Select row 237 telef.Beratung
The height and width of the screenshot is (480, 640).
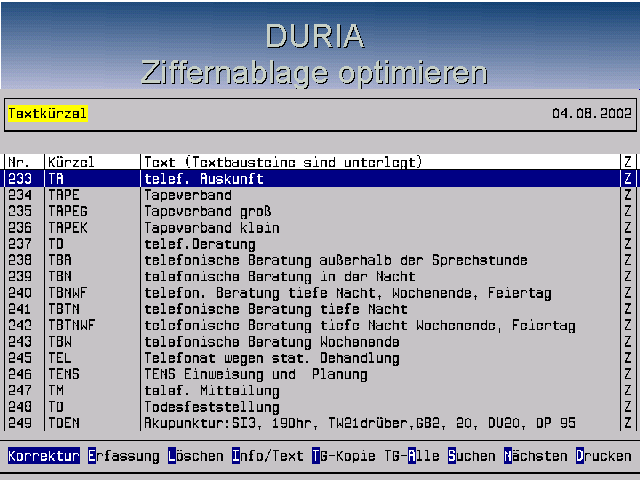tap(320, 244)
